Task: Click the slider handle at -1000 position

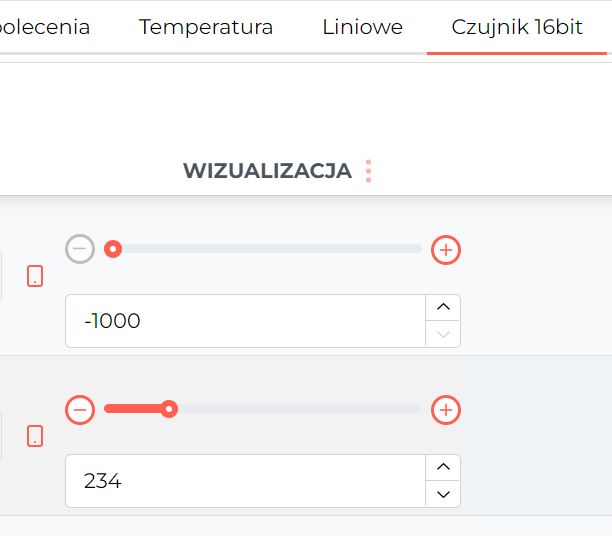Action: (x=113, y=249)
